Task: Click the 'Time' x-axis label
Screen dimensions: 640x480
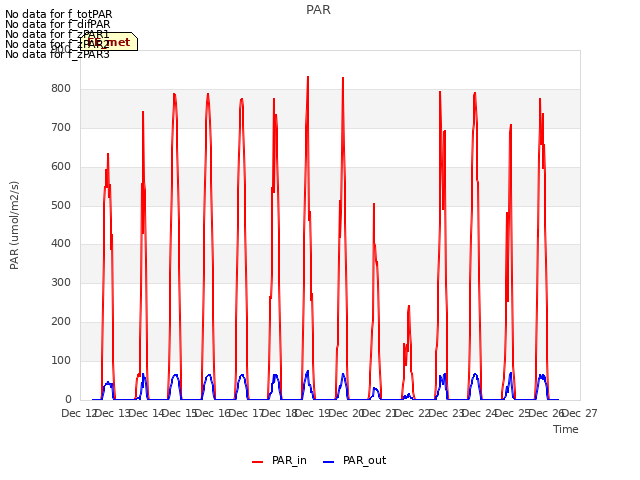Action: (566, 429)
